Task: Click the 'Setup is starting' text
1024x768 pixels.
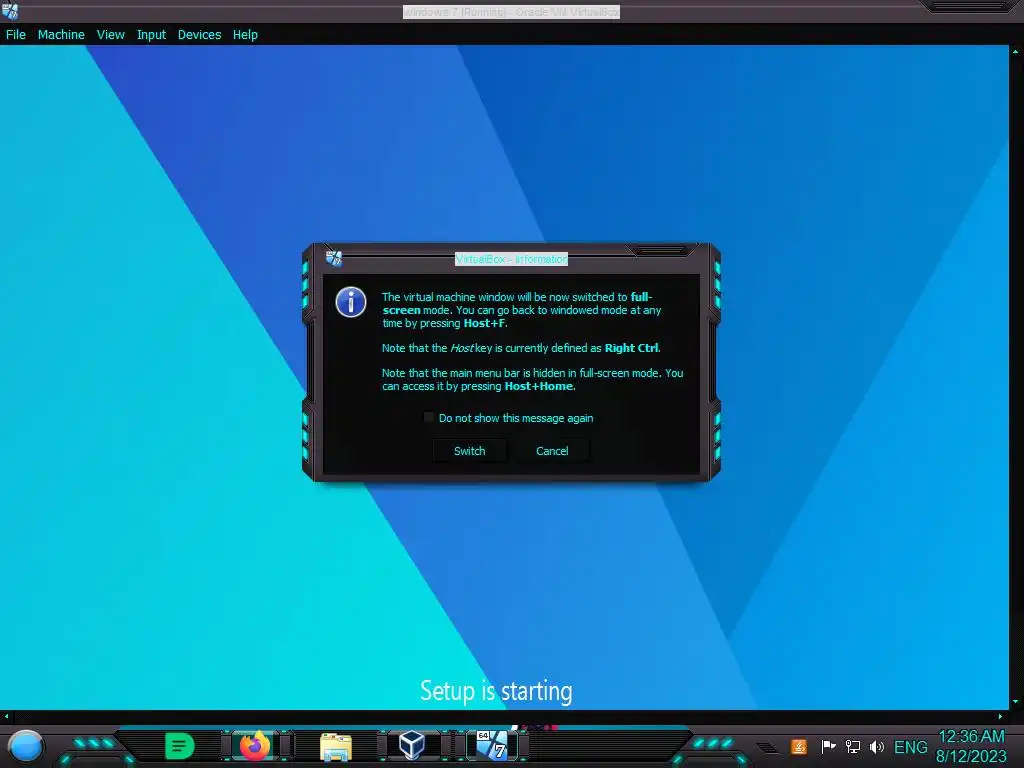Action: (496, 691)
